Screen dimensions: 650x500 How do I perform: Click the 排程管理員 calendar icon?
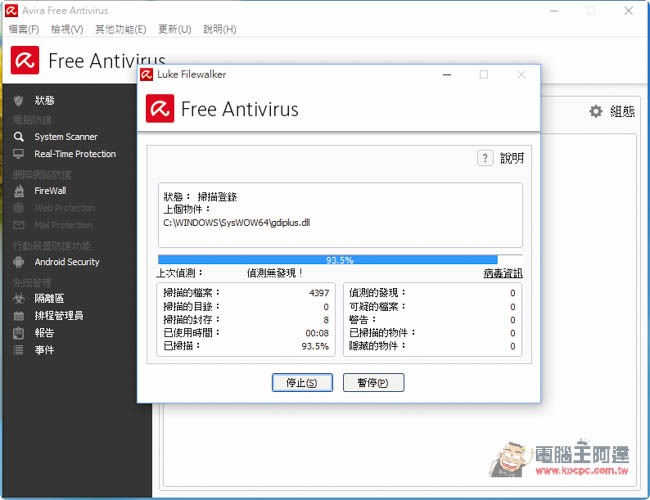point(19,316)
